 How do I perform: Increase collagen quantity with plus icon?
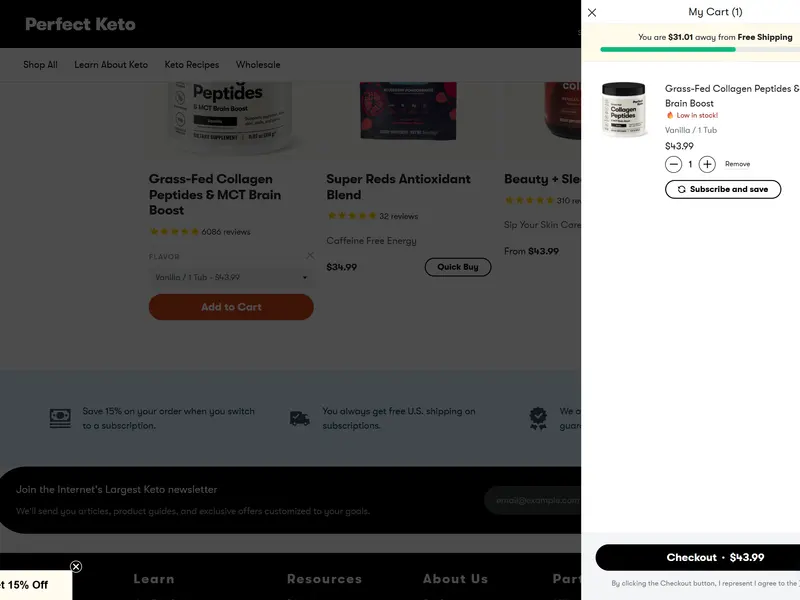tap(707, 164)
